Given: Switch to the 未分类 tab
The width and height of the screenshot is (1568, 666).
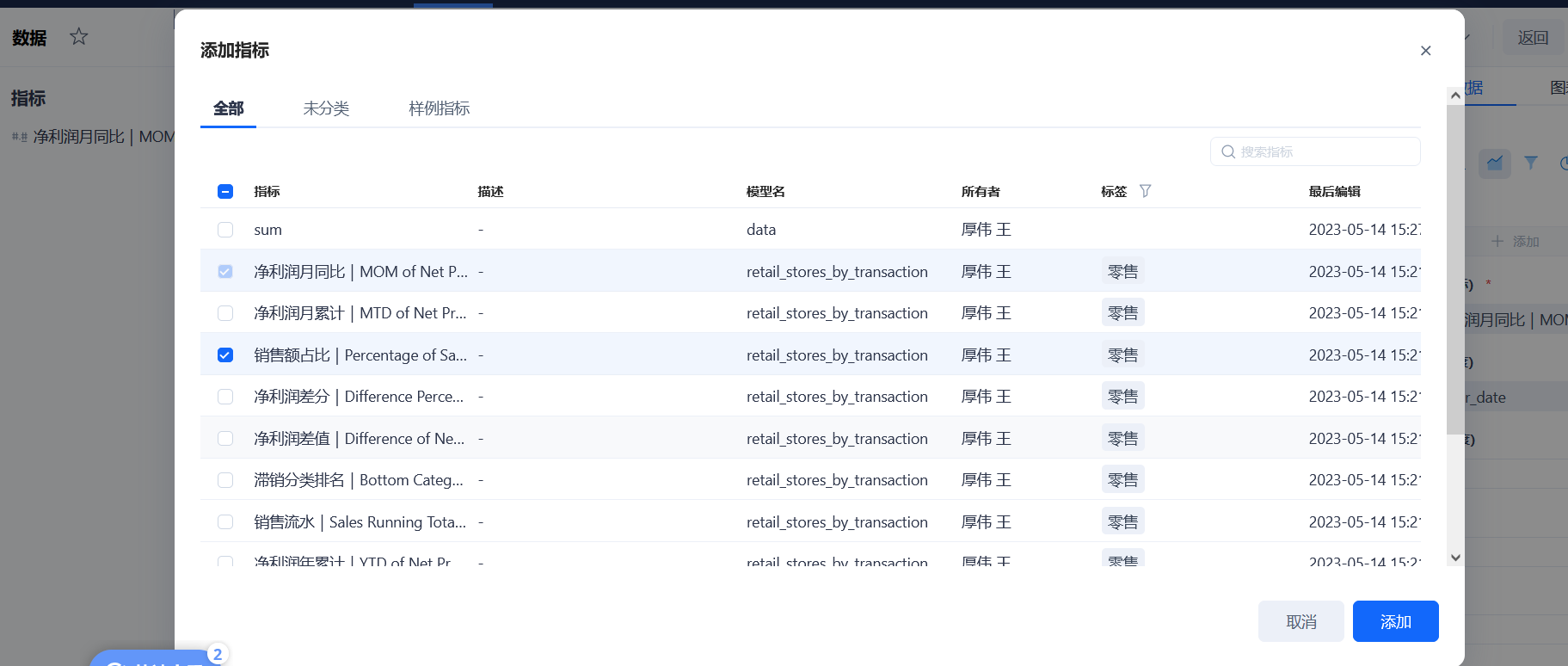Looking at the screenshot, I should click(x=326, y=108).
